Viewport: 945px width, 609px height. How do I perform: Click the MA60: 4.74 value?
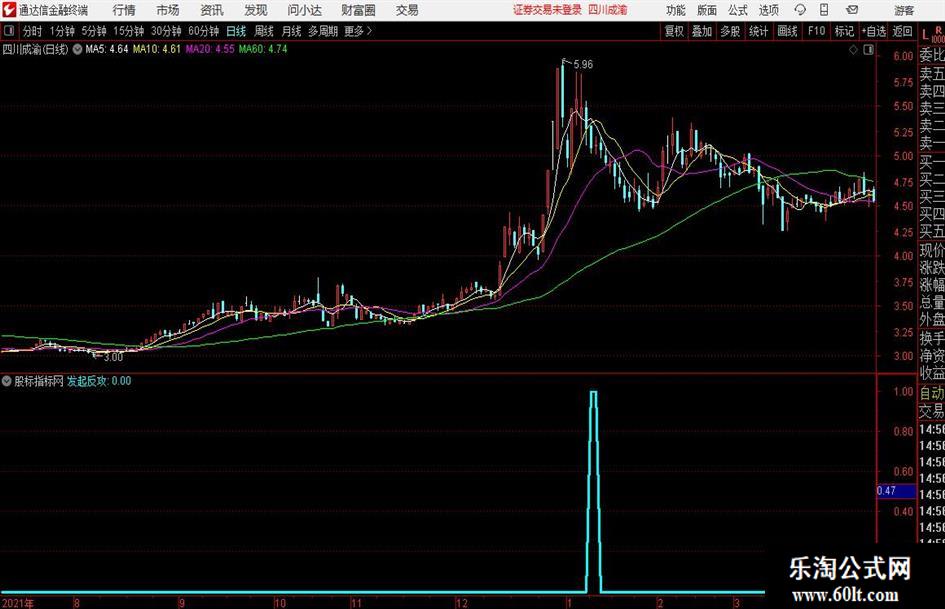[x=263, y=49]
